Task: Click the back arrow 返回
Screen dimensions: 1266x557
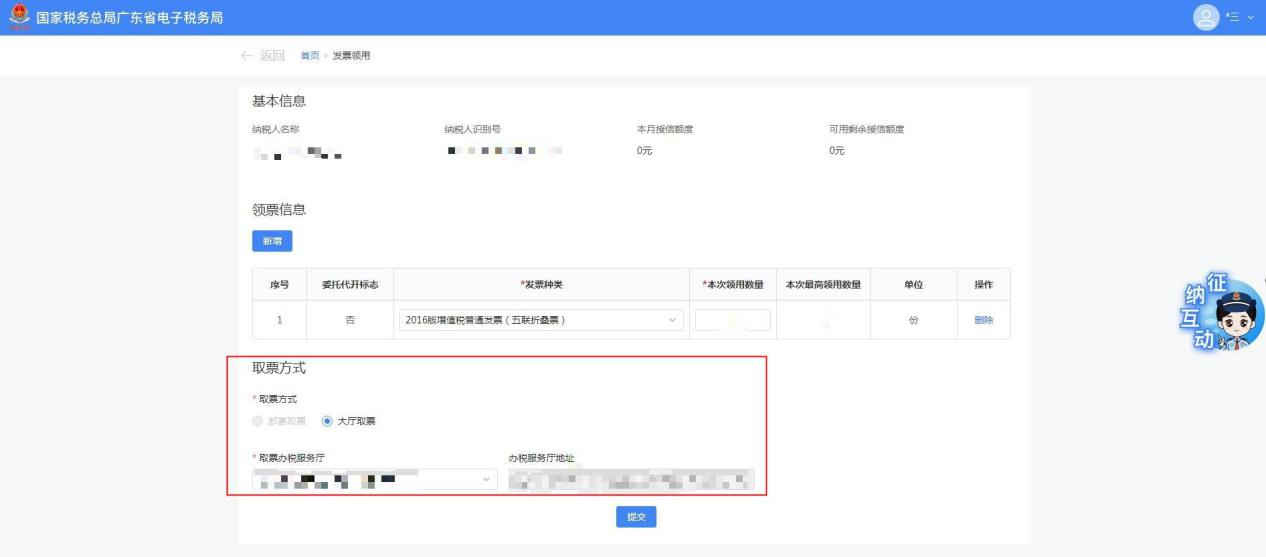Action: (262, 55)
